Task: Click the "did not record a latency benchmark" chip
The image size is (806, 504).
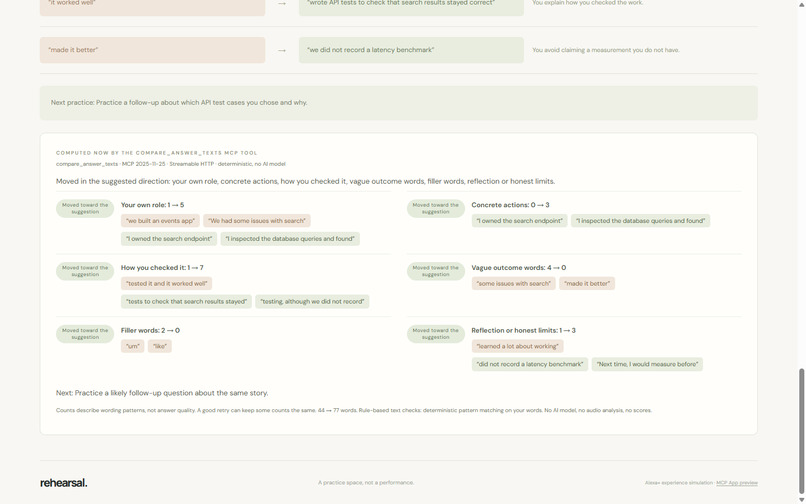Action: point(530,364)
